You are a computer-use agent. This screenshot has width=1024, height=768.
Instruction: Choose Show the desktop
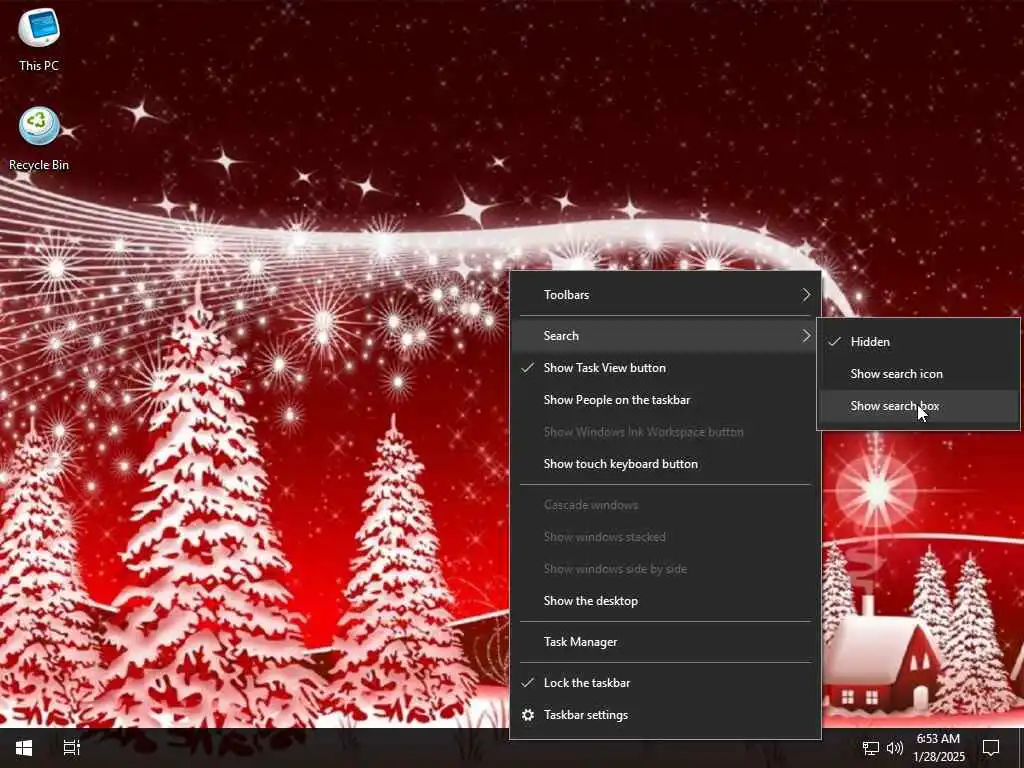665,601
